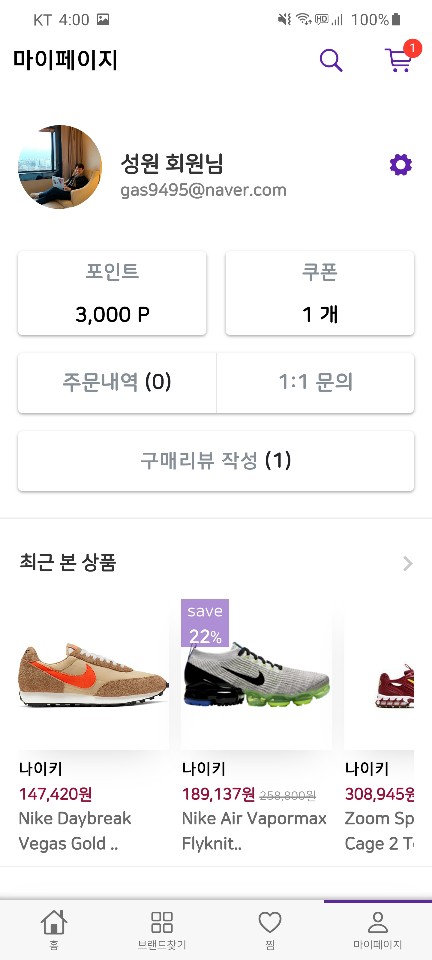Open profile settings gear icon
Viewport: 432px width, 960px height.
[401, 165]
